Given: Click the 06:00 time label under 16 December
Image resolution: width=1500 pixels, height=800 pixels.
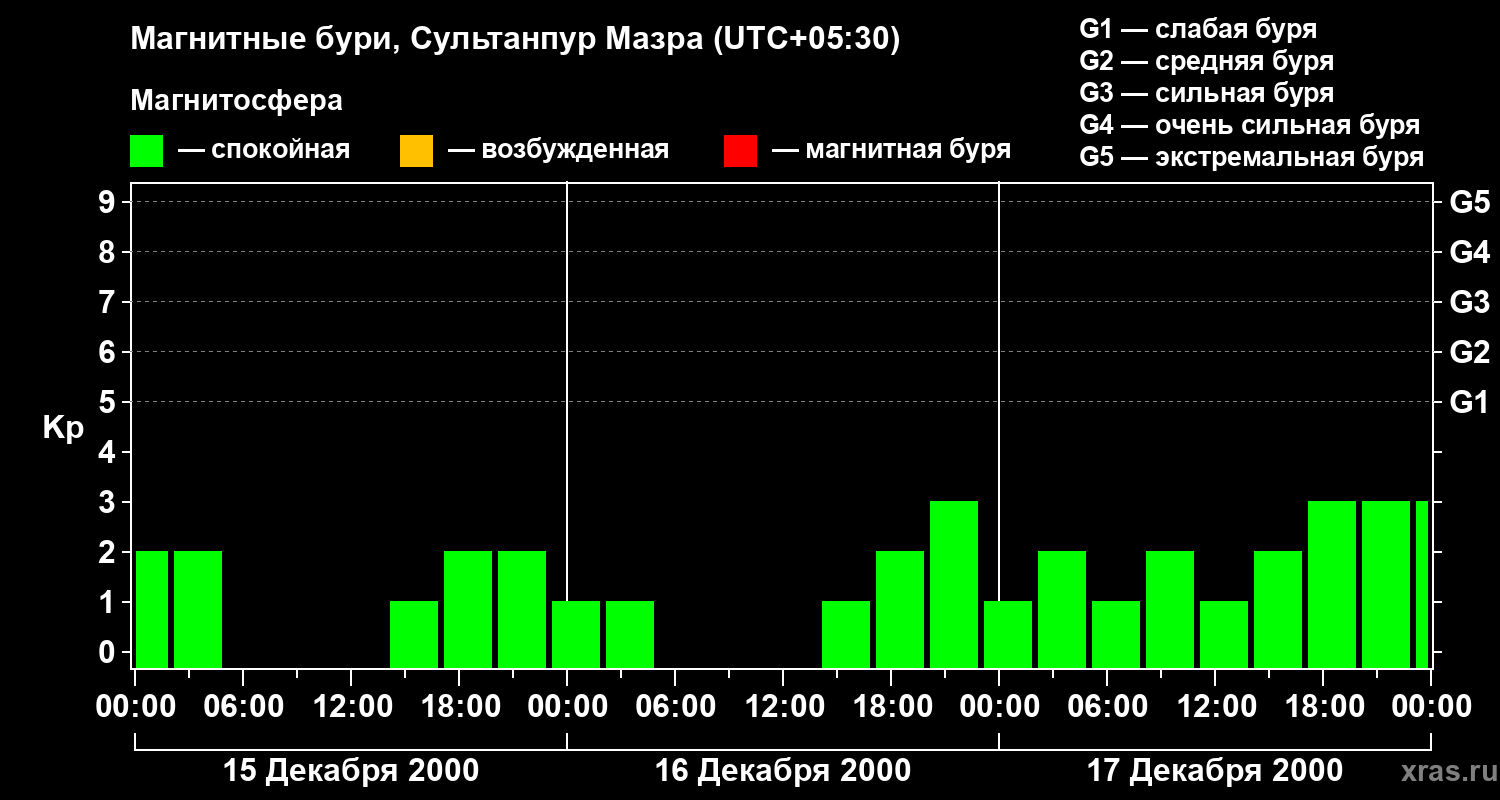Looking at the screenshot, I should click(675, 707).
